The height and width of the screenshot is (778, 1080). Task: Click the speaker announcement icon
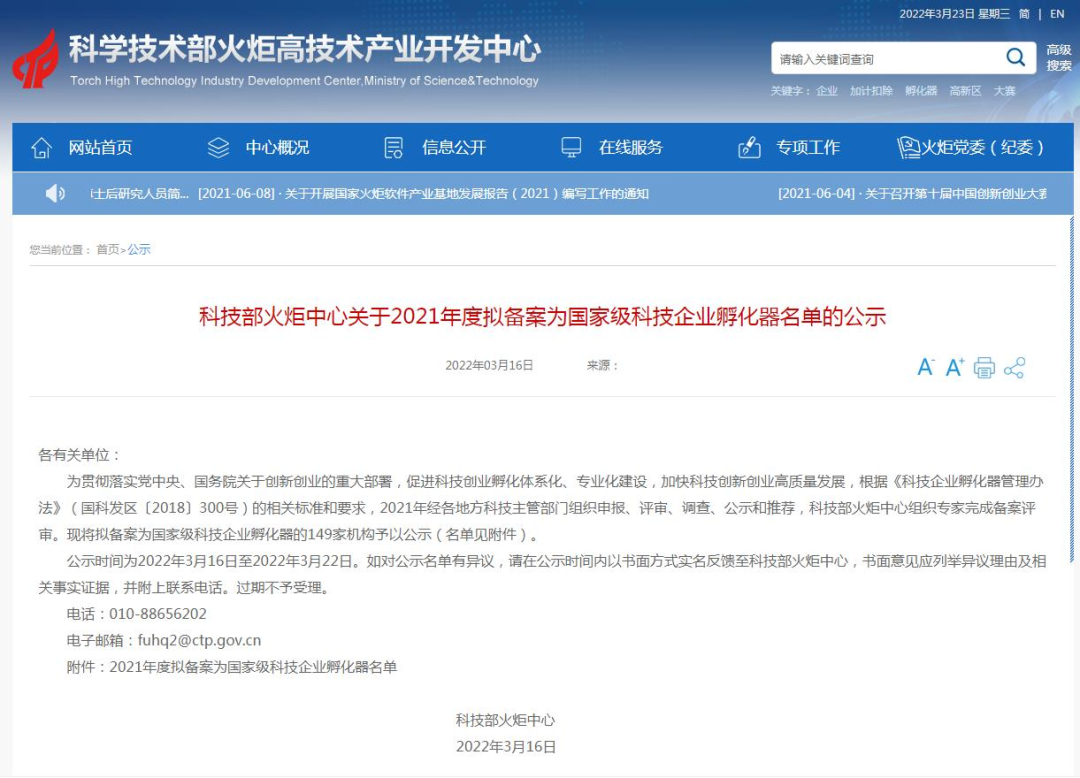click(x=55, y=193)
